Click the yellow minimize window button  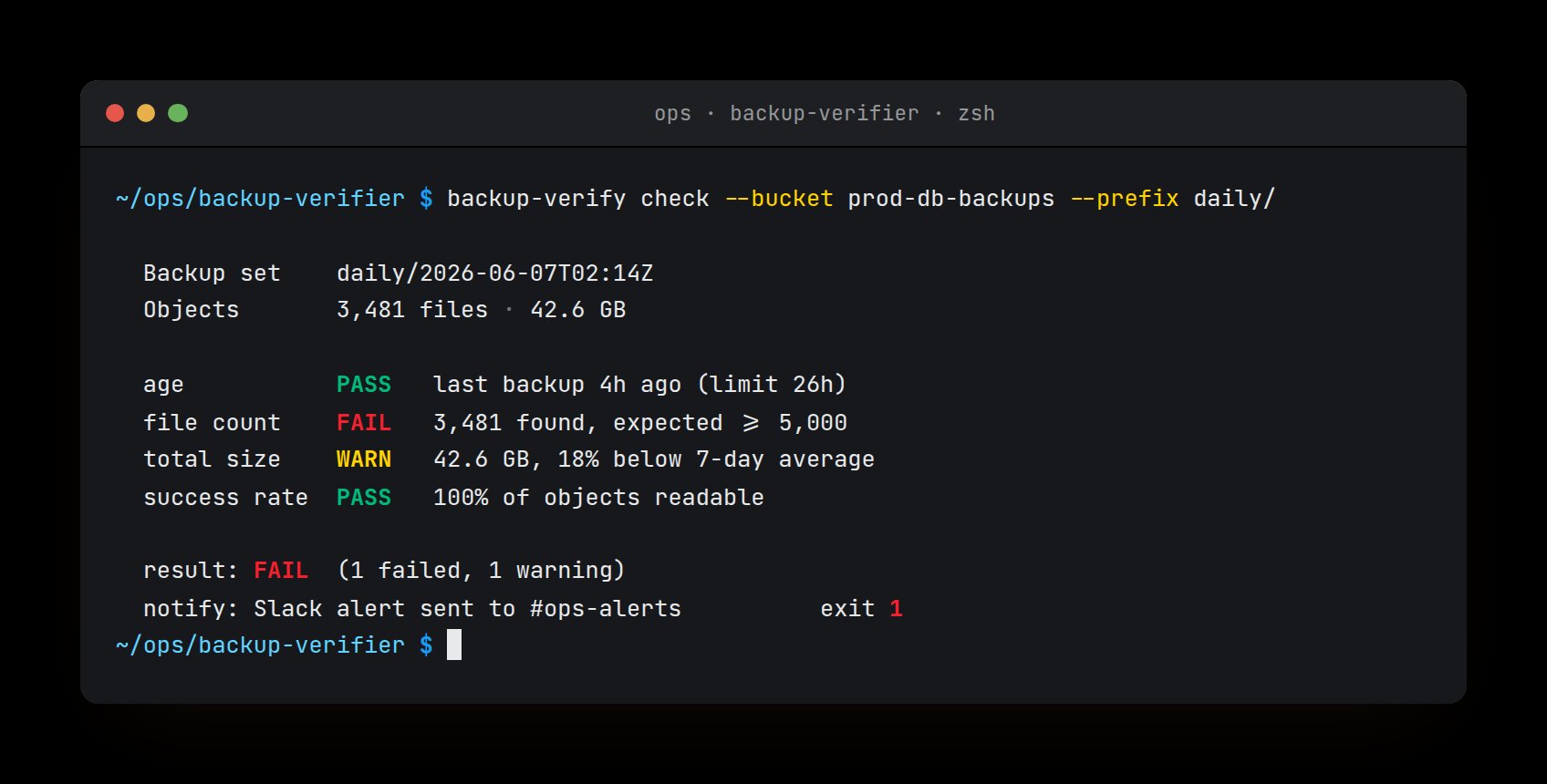click(146, 113)
